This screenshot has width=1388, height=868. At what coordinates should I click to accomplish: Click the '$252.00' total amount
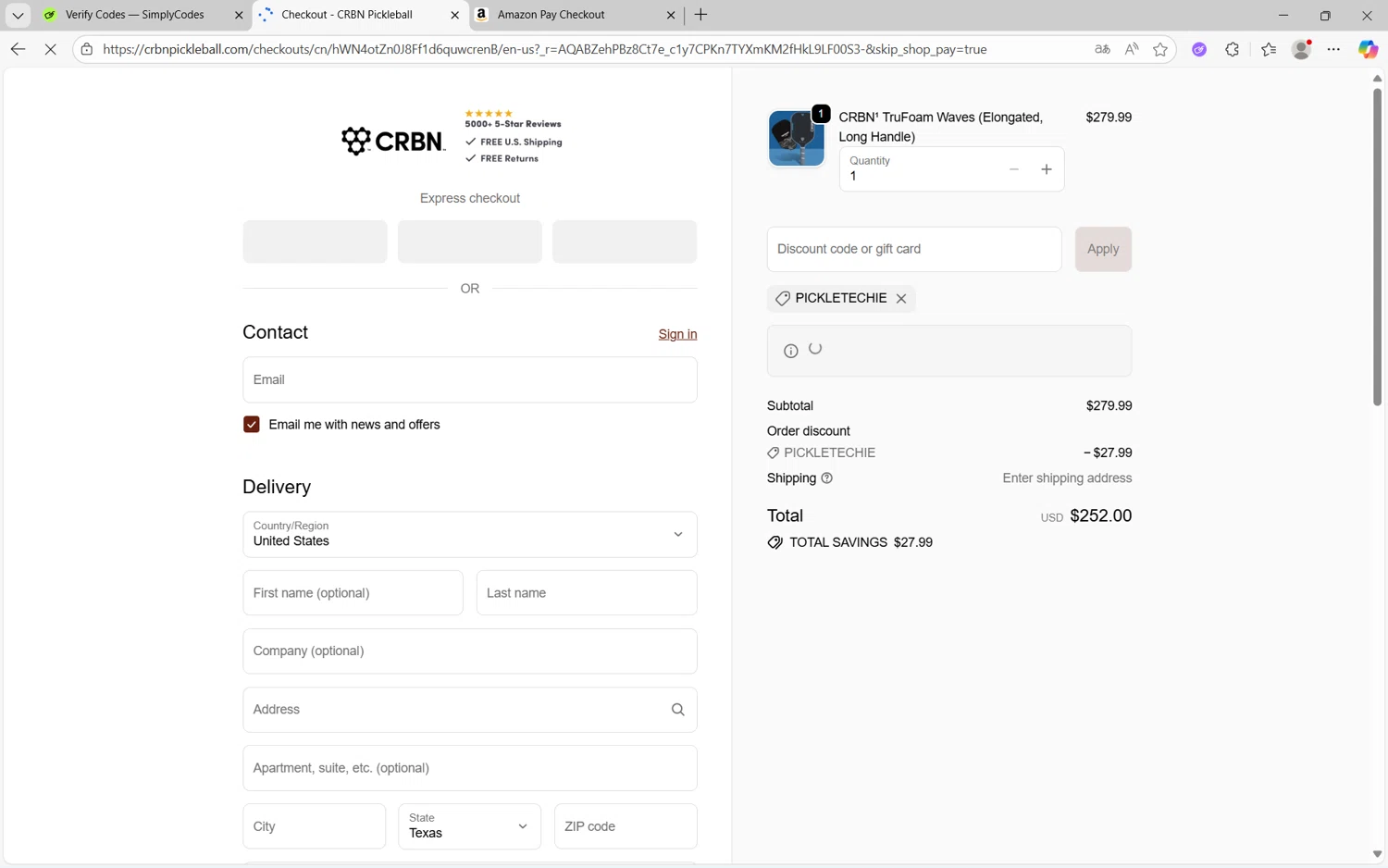tap(1101, 515)
